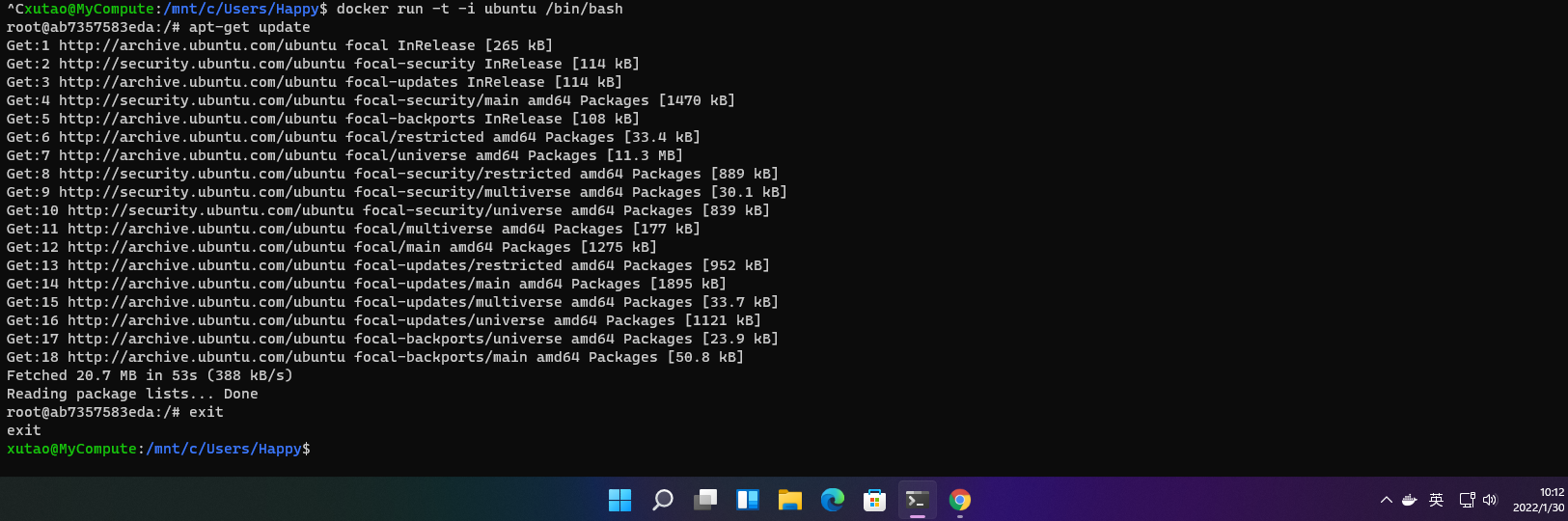Click the 'Get:6' focal/restricted packages line

(353, 137)
